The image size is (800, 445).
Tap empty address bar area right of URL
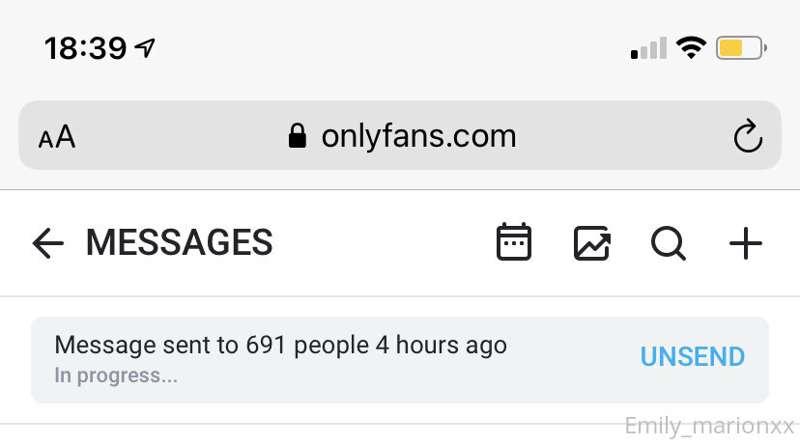tap(622, 136)
